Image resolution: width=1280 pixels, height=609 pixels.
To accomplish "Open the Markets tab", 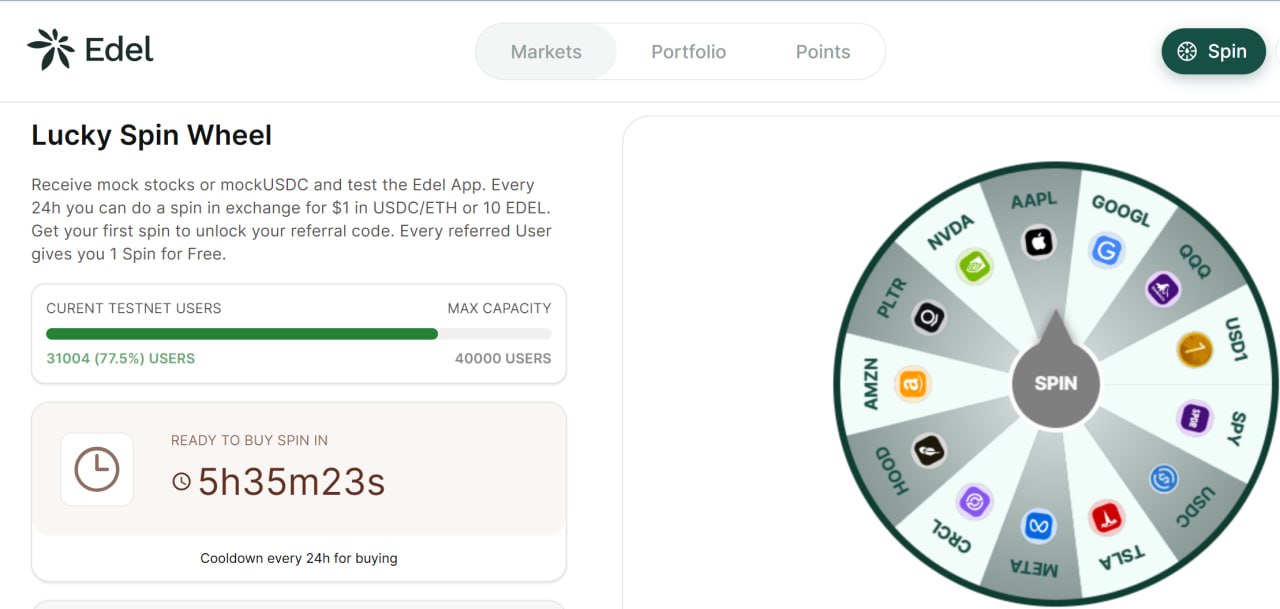I will 546,52.
